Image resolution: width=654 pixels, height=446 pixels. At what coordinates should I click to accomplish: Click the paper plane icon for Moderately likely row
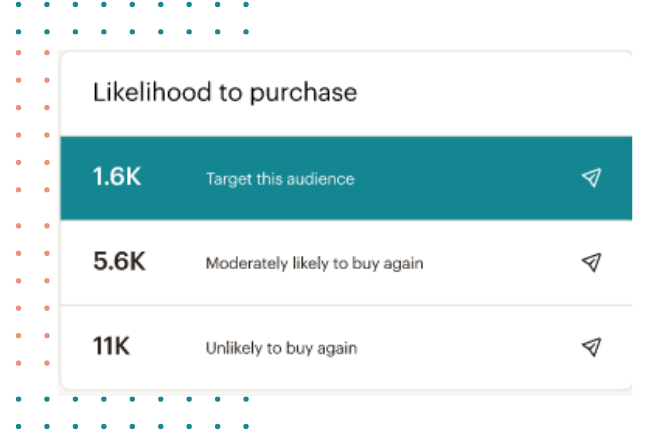591,262
